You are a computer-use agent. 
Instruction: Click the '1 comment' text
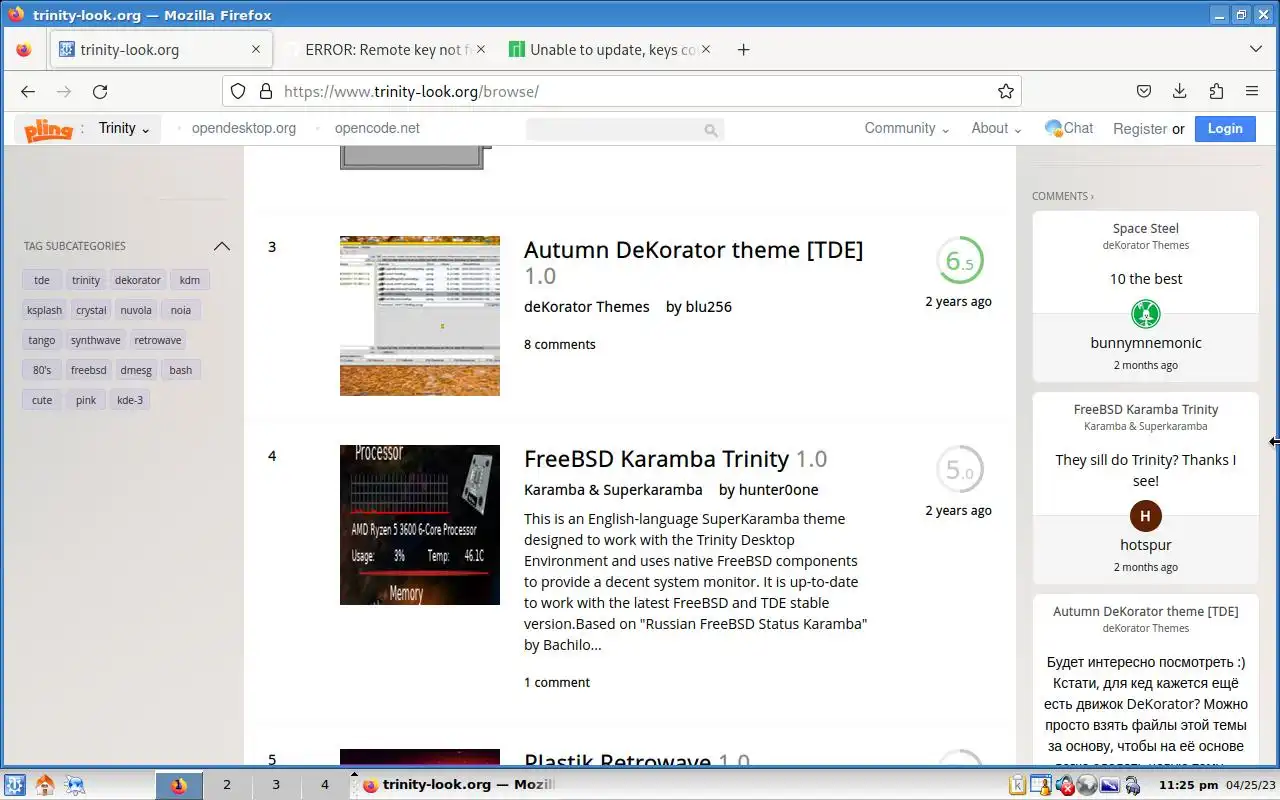pyautogui.click(x=557, y=682)
